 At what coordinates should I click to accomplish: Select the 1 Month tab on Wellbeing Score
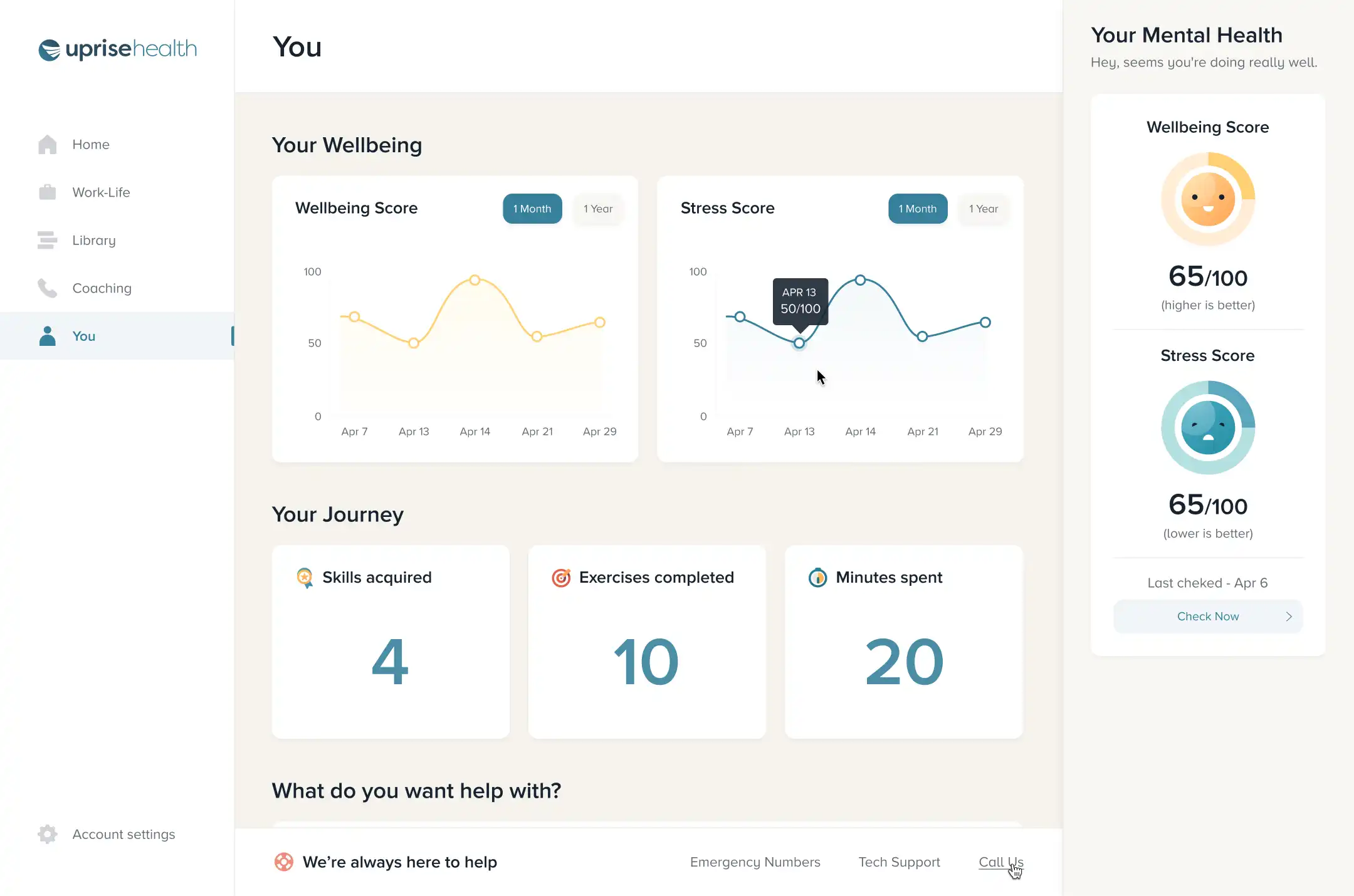click(x=531, y=208)
